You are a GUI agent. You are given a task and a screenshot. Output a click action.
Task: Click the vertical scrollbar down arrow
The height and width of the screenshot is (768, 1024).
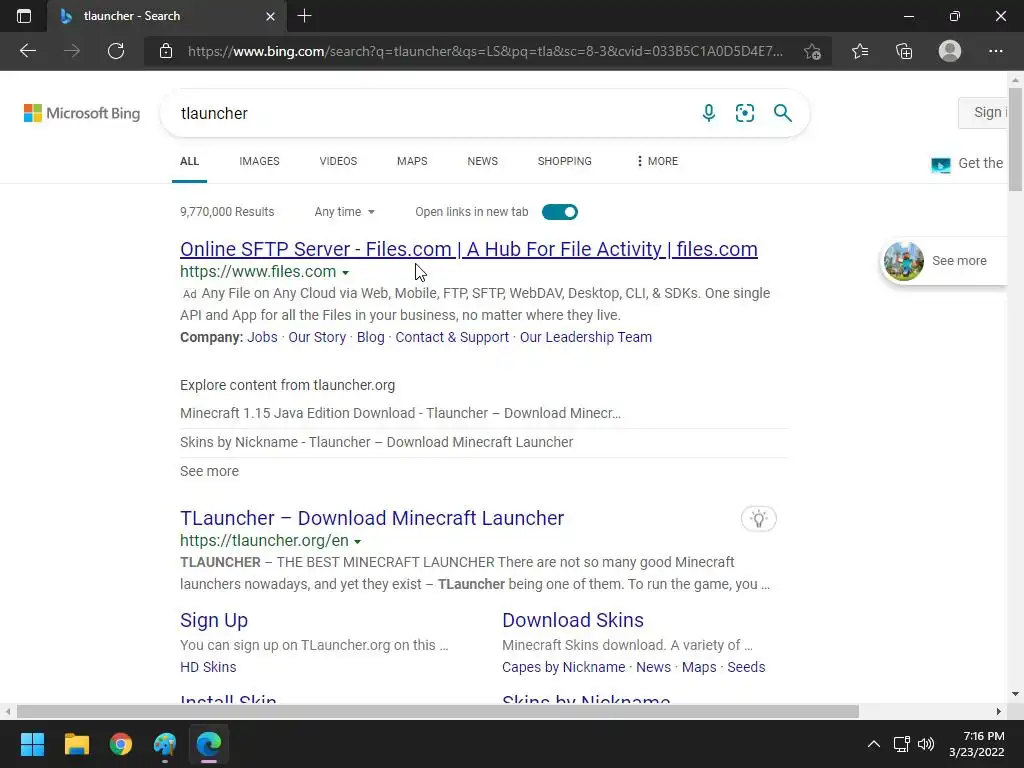tap(1015, 694)
